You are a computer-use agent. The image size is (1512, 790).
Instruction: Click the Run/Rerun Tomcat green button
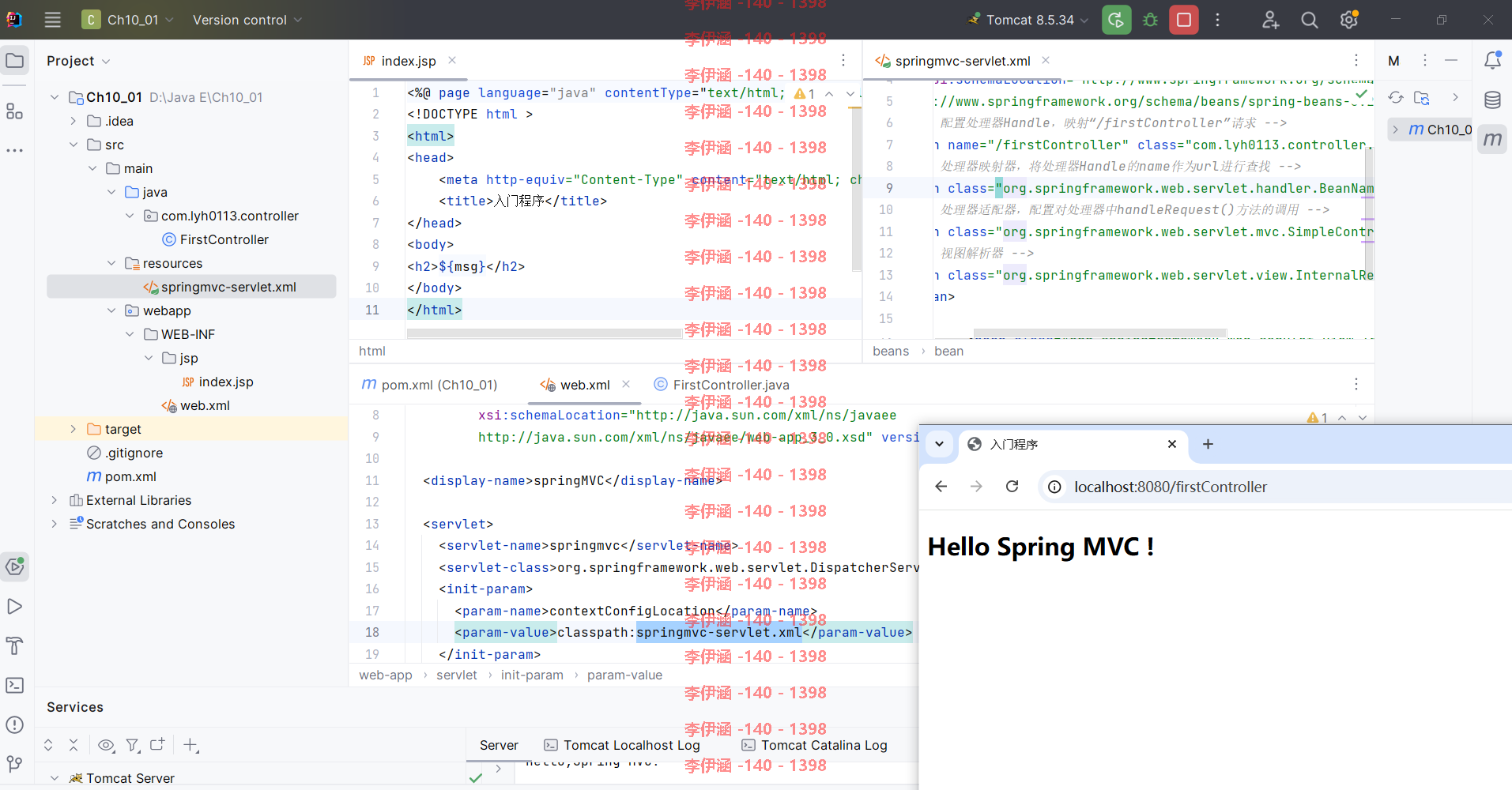[x=1116, y=20]
